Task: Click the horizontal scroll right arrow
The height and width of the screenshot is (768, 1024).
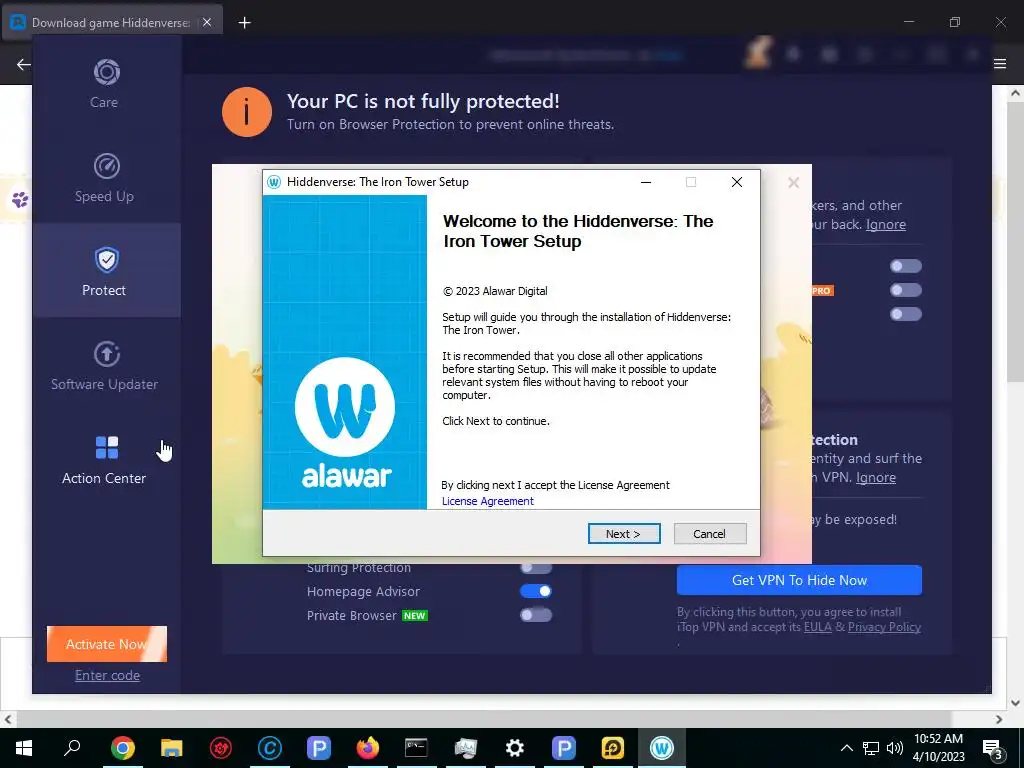Action: click(x=999, y=720)
